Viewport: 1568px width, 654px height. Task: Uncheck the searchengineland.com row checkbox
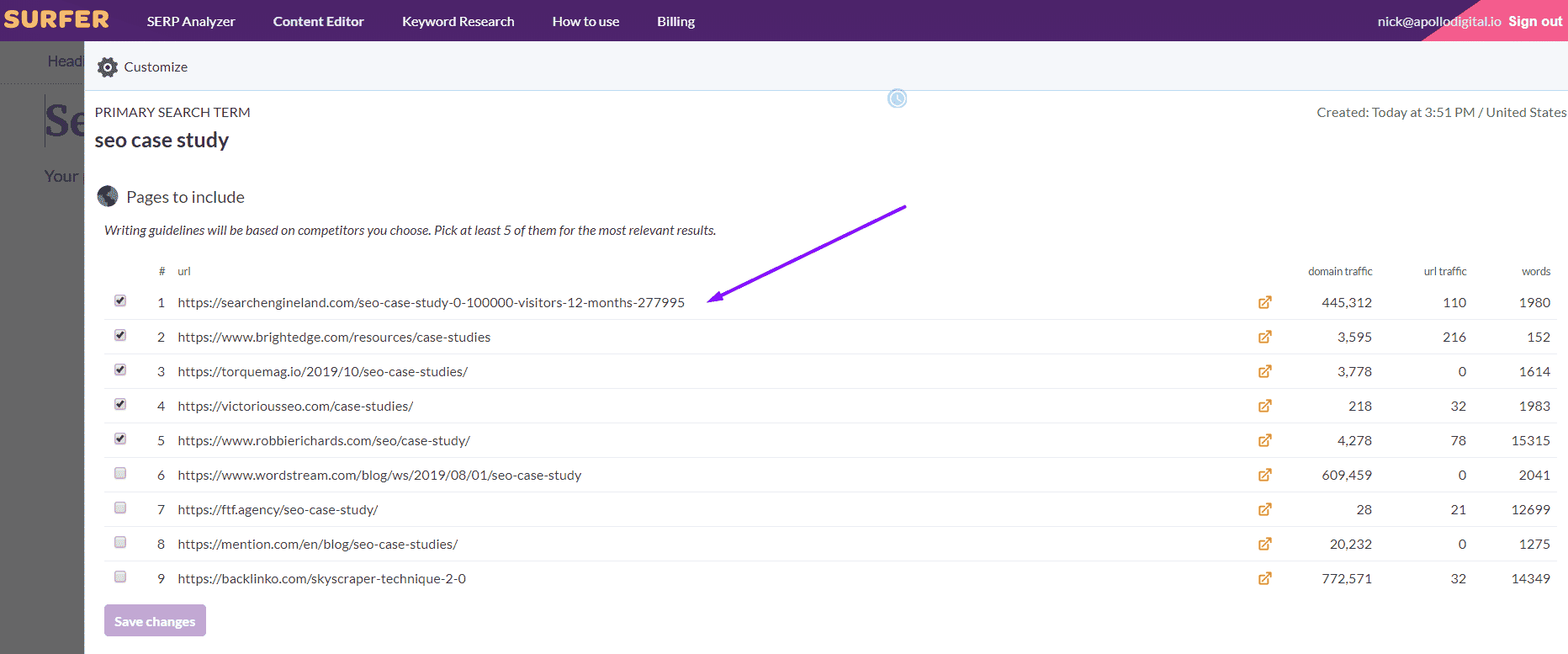click(x=120, y=300)
